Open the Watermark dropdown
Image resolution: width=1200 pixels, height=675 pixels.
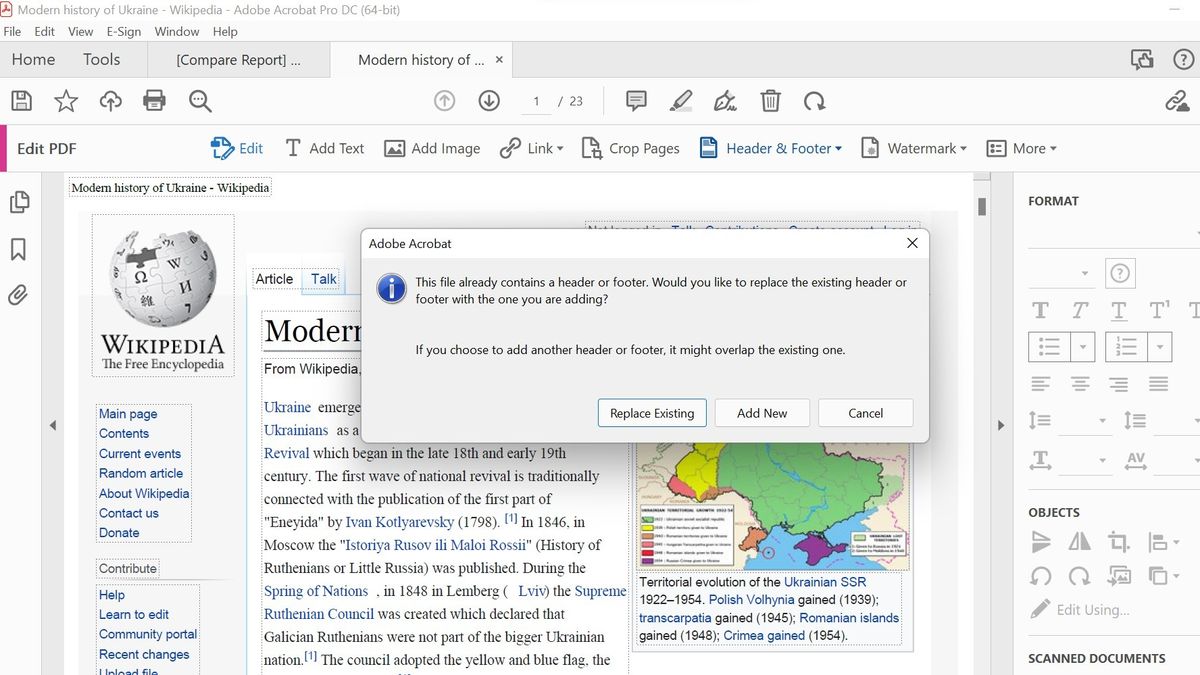click(x=913, y=147)
